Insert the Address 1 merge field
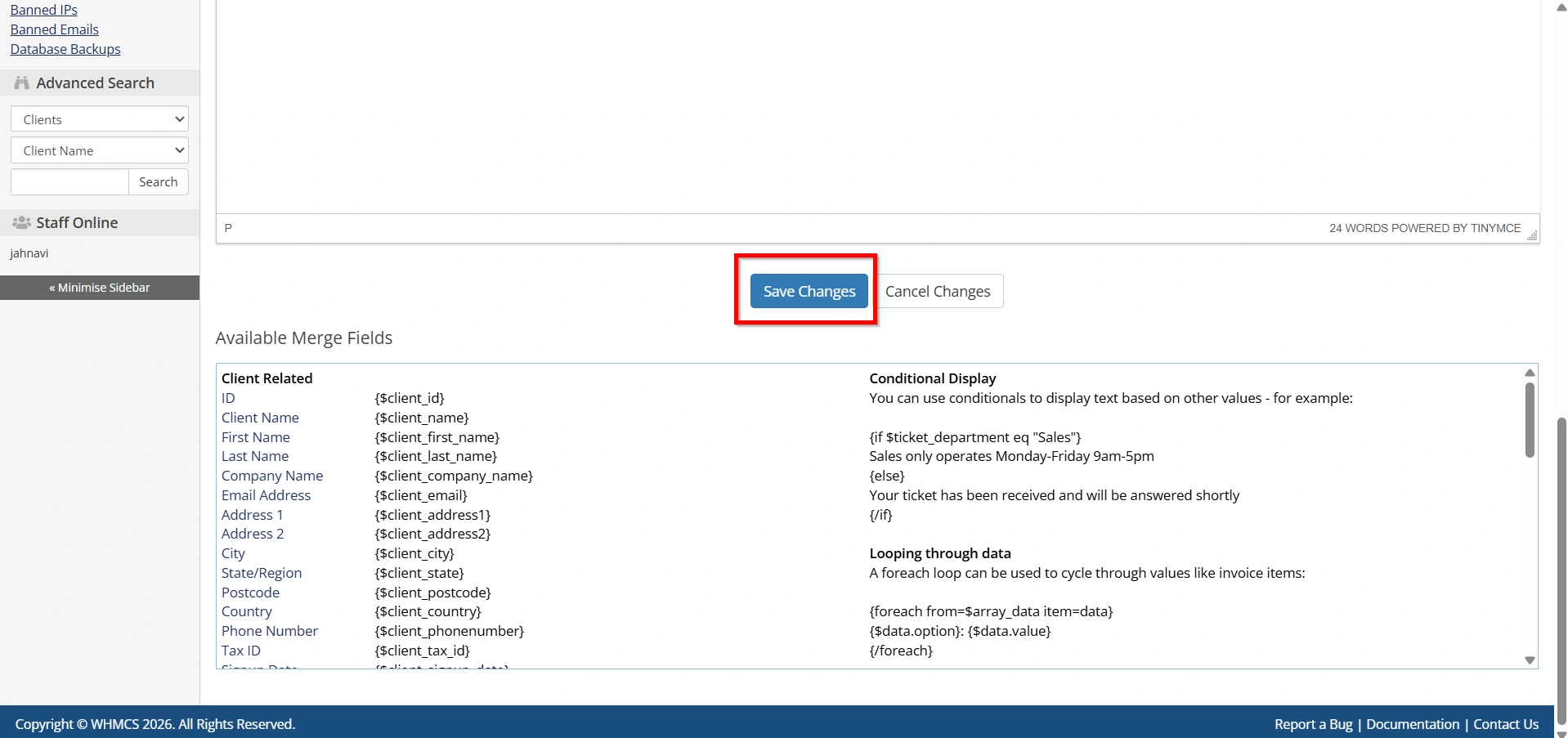Viewport: 1568px width, 738px height. [x=253, y=515]
